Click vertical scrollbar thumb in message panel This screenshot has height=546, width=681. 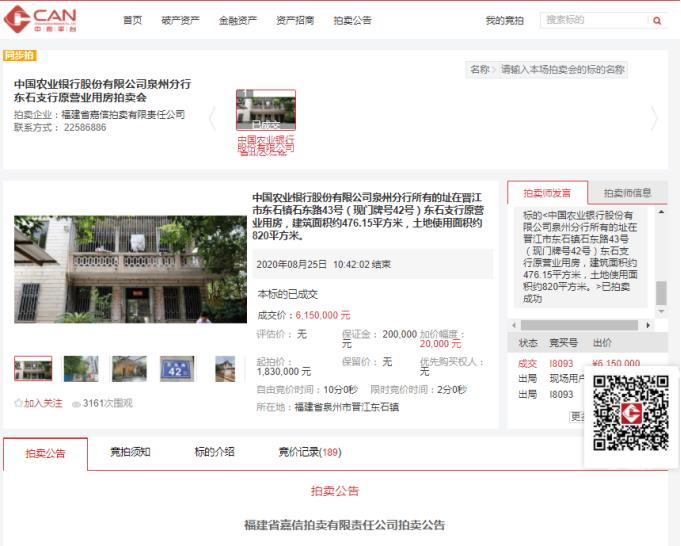pyautogui.click(x=661, y=293)
